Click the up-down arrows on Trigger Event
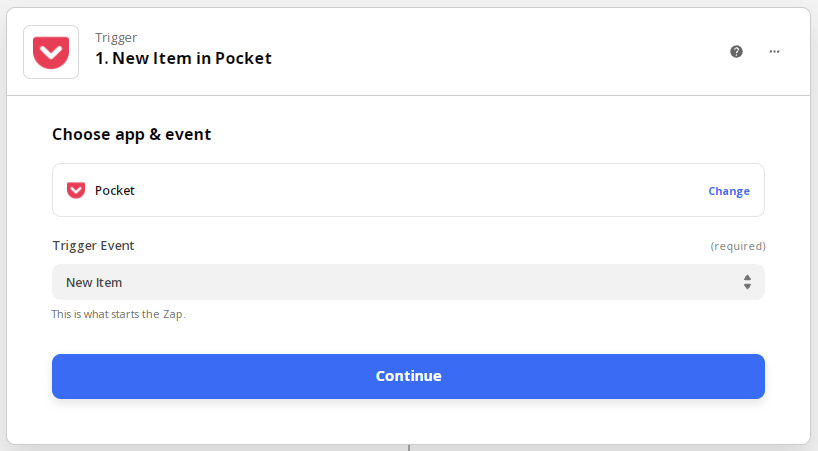 [x=747, y=282]
